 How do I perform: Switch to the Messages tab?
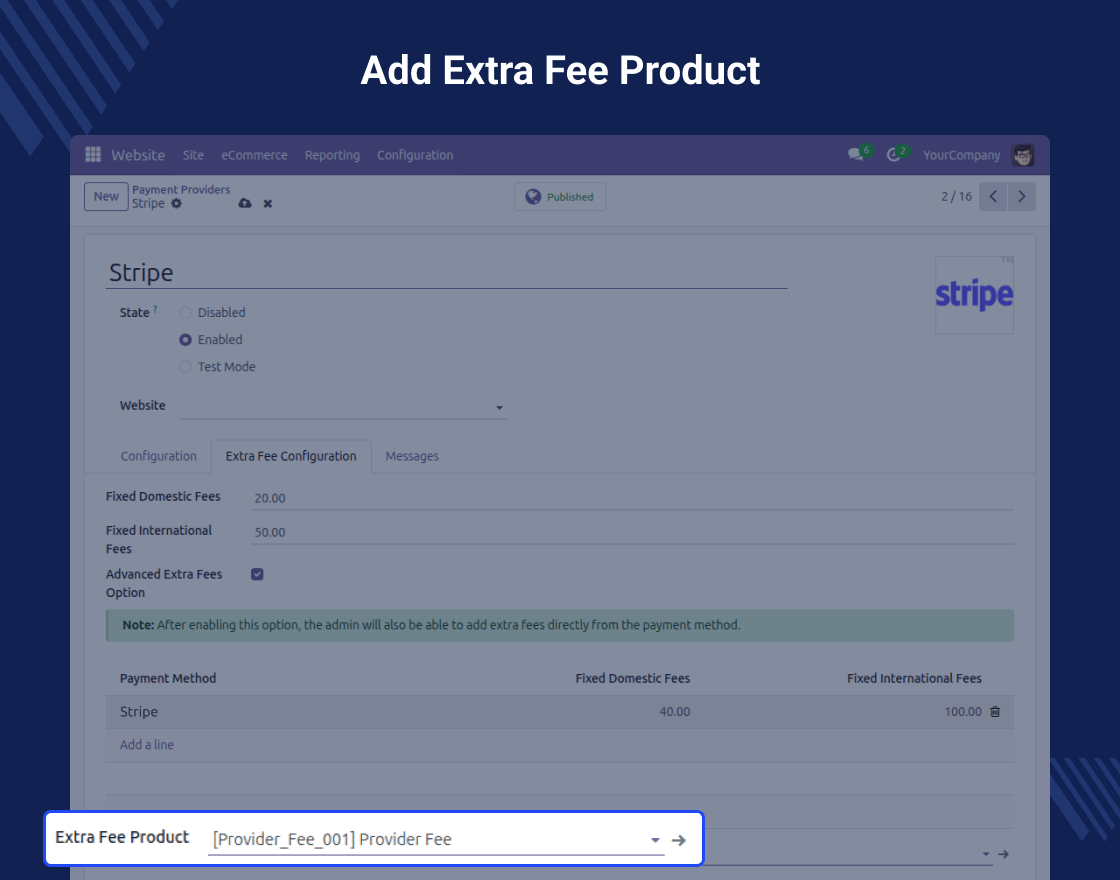[x=412, y=456]
